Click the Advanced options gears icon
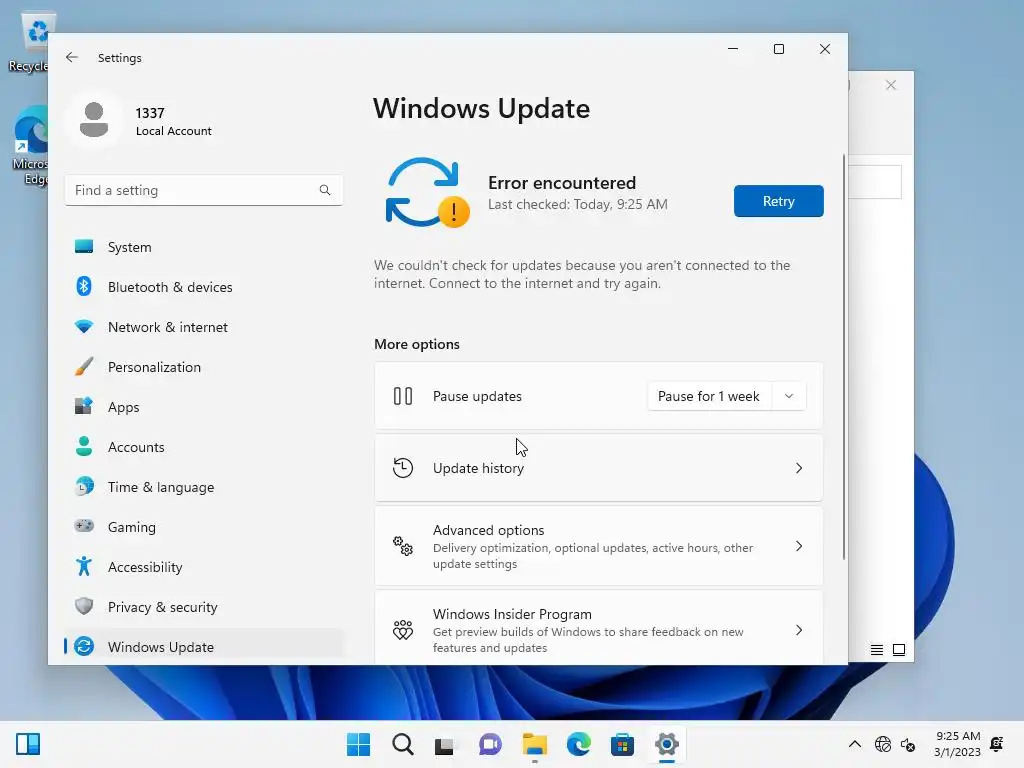 point(403,546)
